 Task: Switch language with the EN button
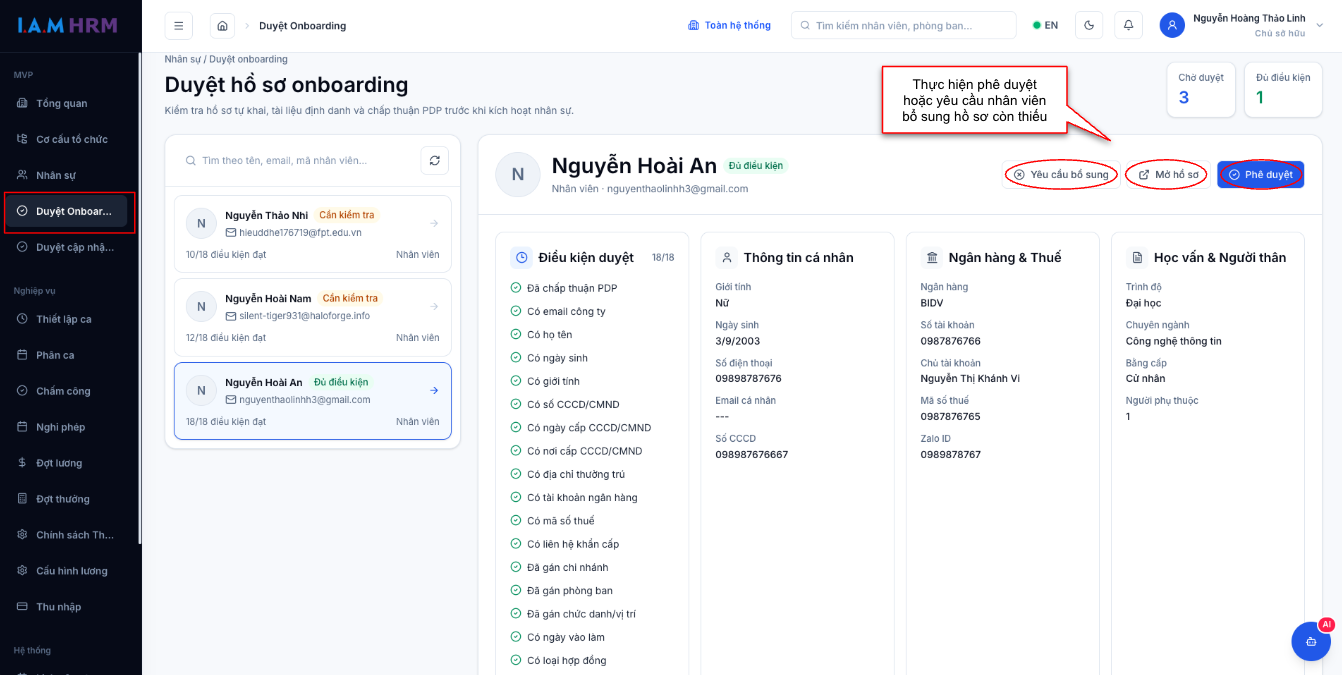click(1045, 25)
